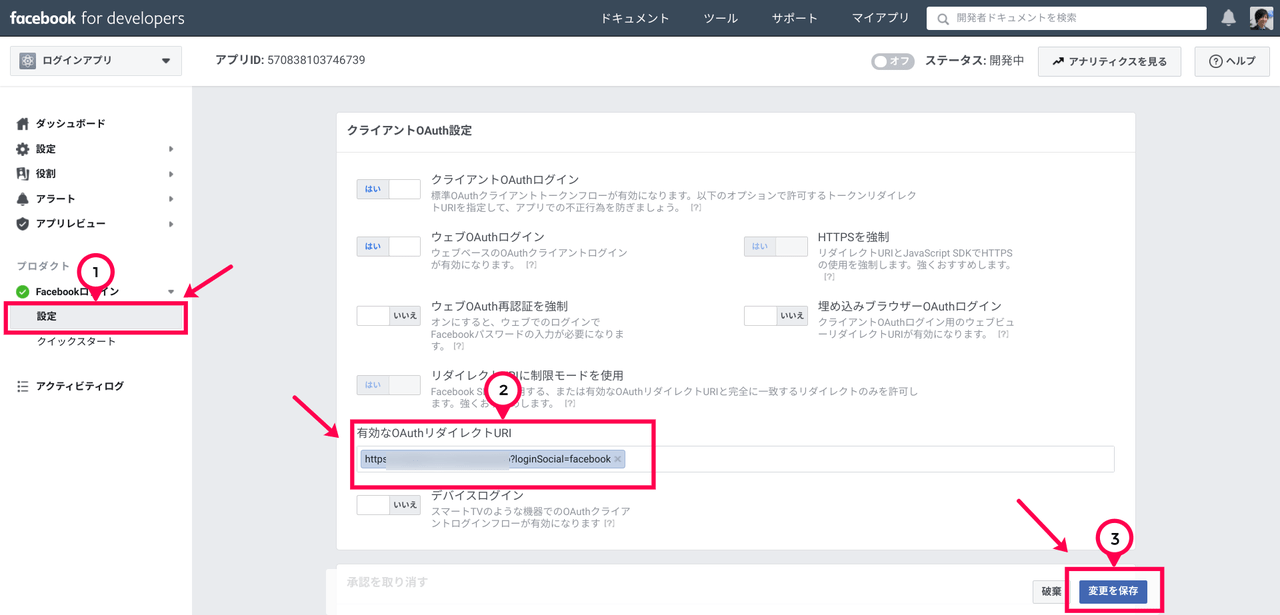
Task: Click the ヘルプ button
Action: coord(1232,61)
